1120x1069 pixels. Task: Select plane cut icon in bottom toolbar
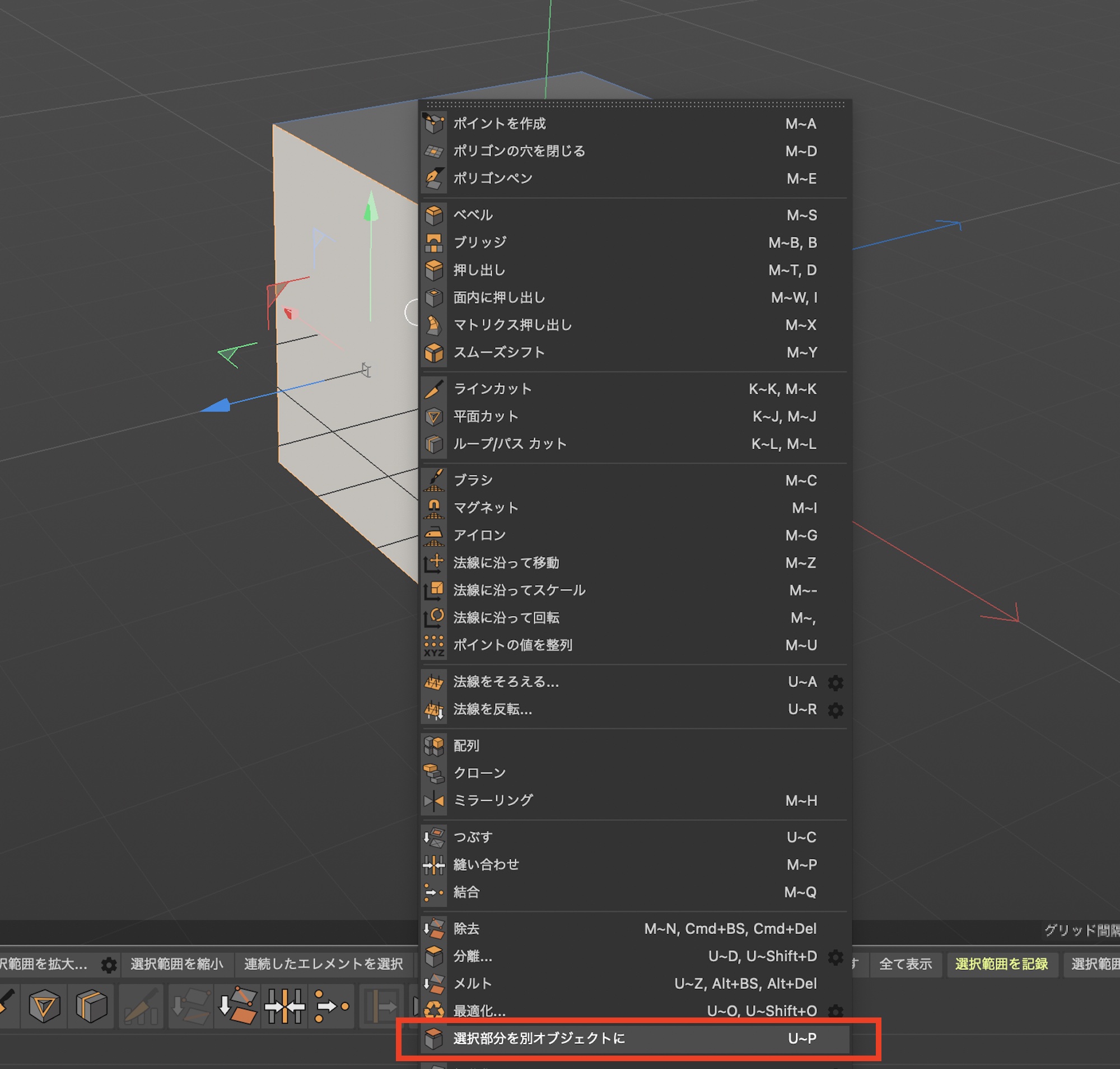coord(44,1006)
